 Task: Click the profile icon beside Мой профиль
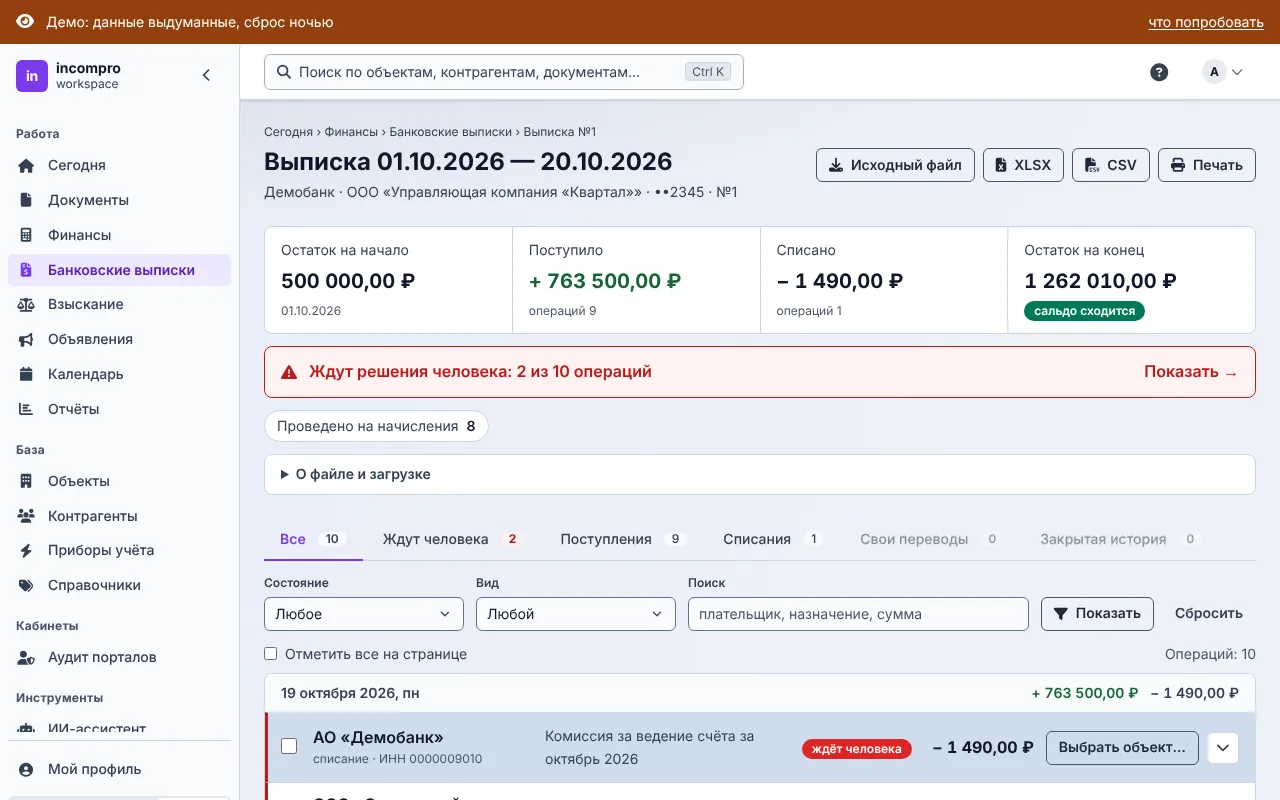(x=27, y=769)
